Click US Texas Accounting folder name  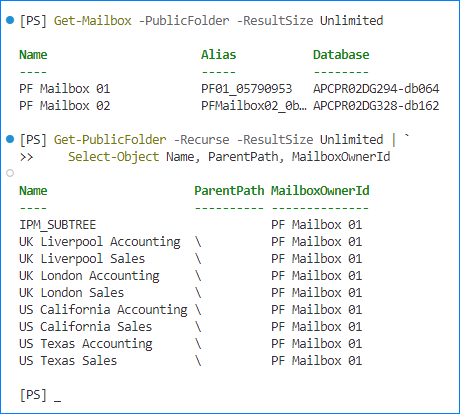click(x=86, y=344)
